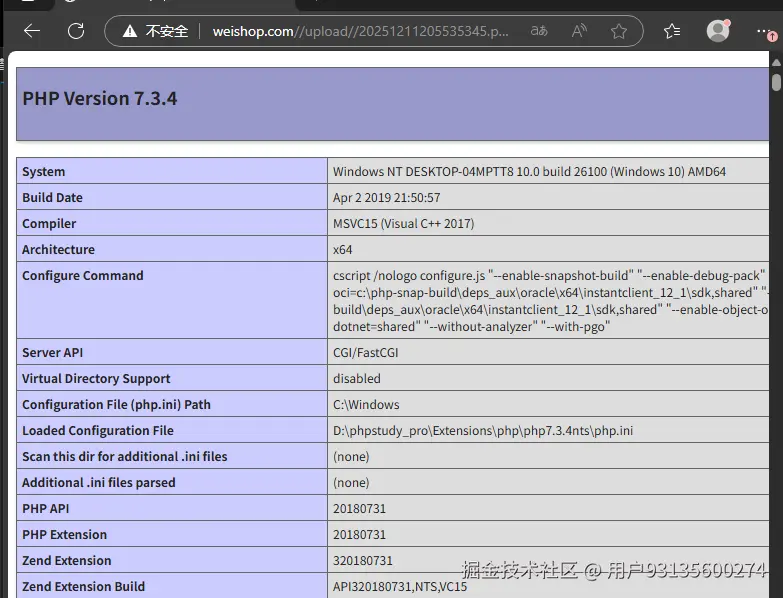Click the PHP API label
The width and height of the screenshot is (783, 598).
coord(45,508)
